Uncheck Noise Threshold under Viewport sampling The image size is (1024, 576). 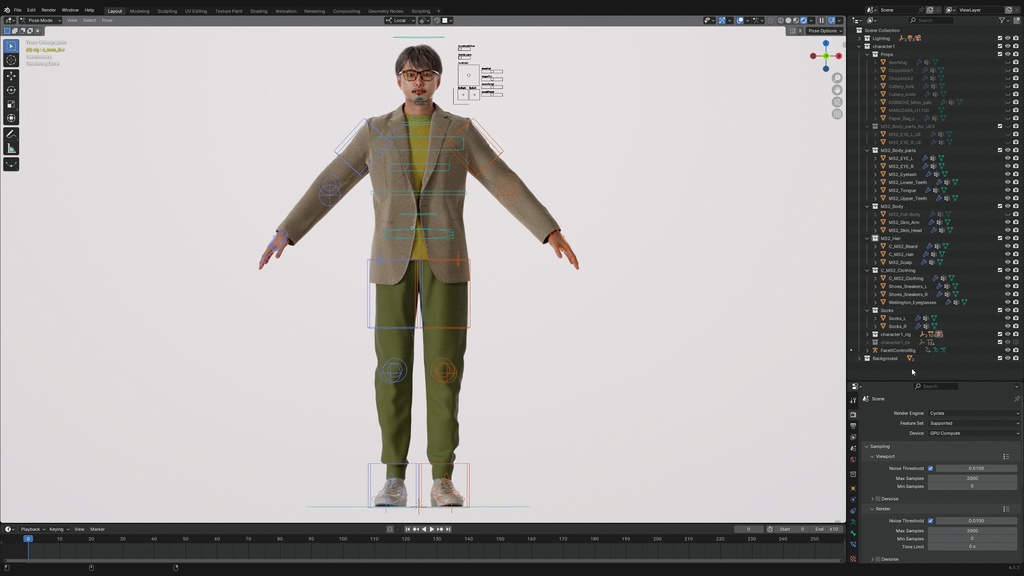click(x=931, y=468)
